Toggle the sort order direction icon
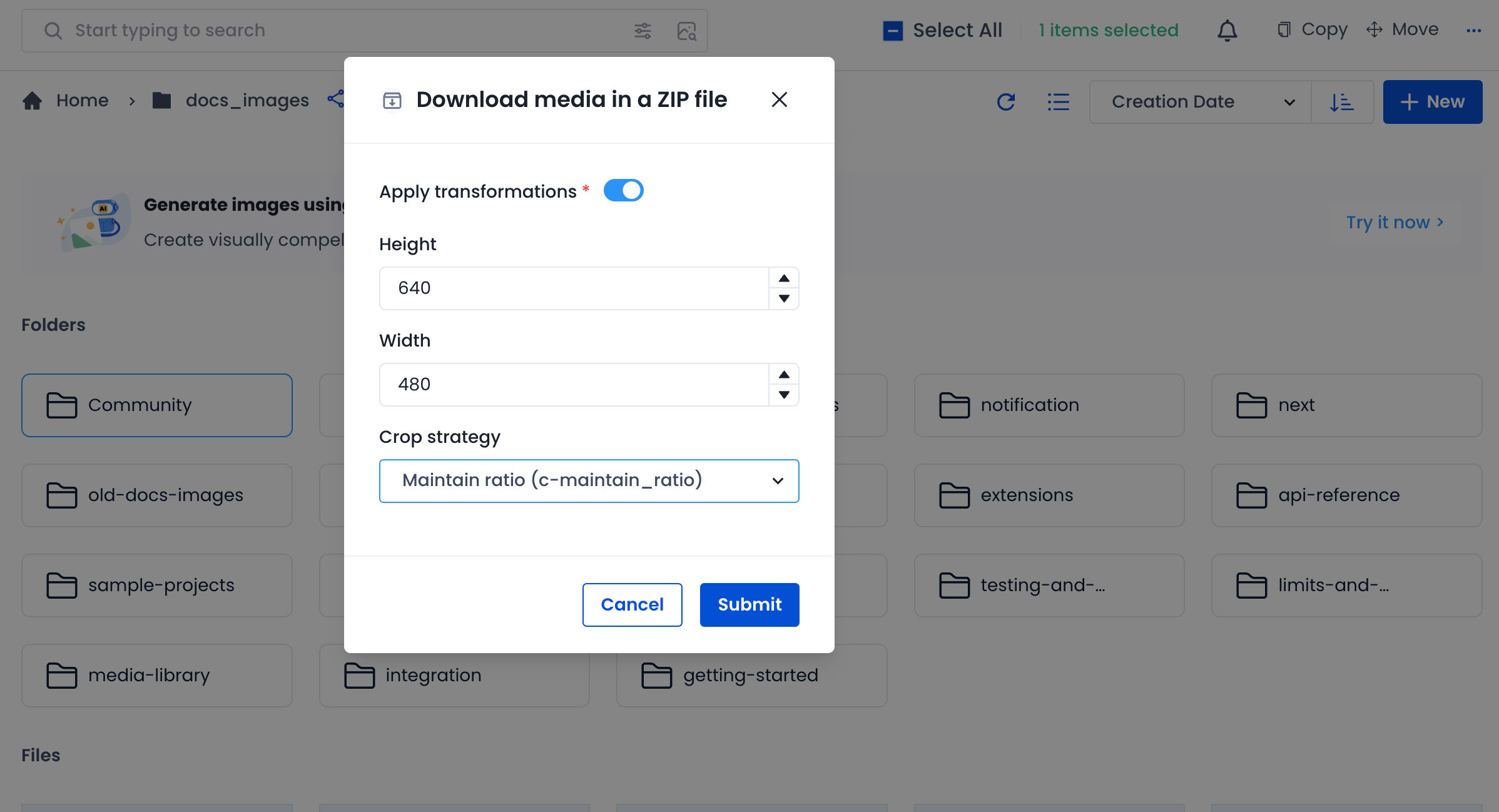This screenshot has height=812, width=1499. pos(1342,101)
